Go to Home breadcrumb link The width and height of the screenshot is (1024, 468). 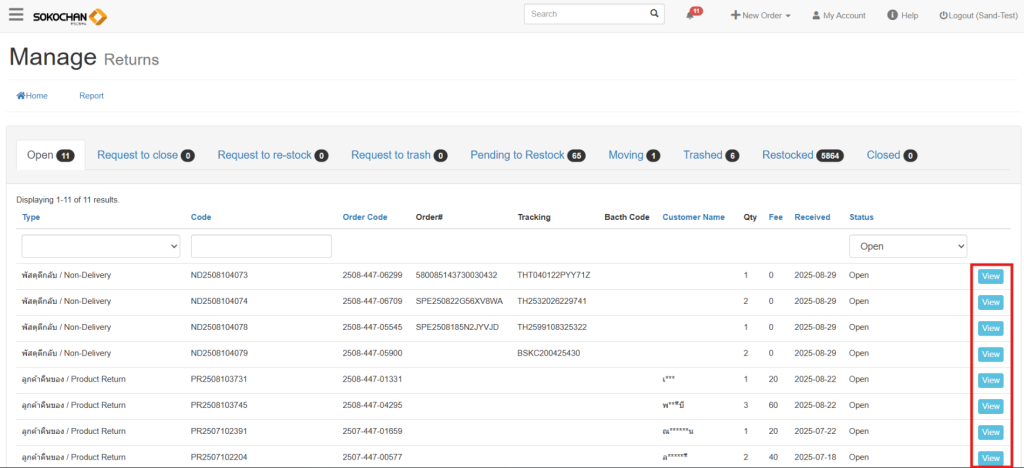(32, 96)
